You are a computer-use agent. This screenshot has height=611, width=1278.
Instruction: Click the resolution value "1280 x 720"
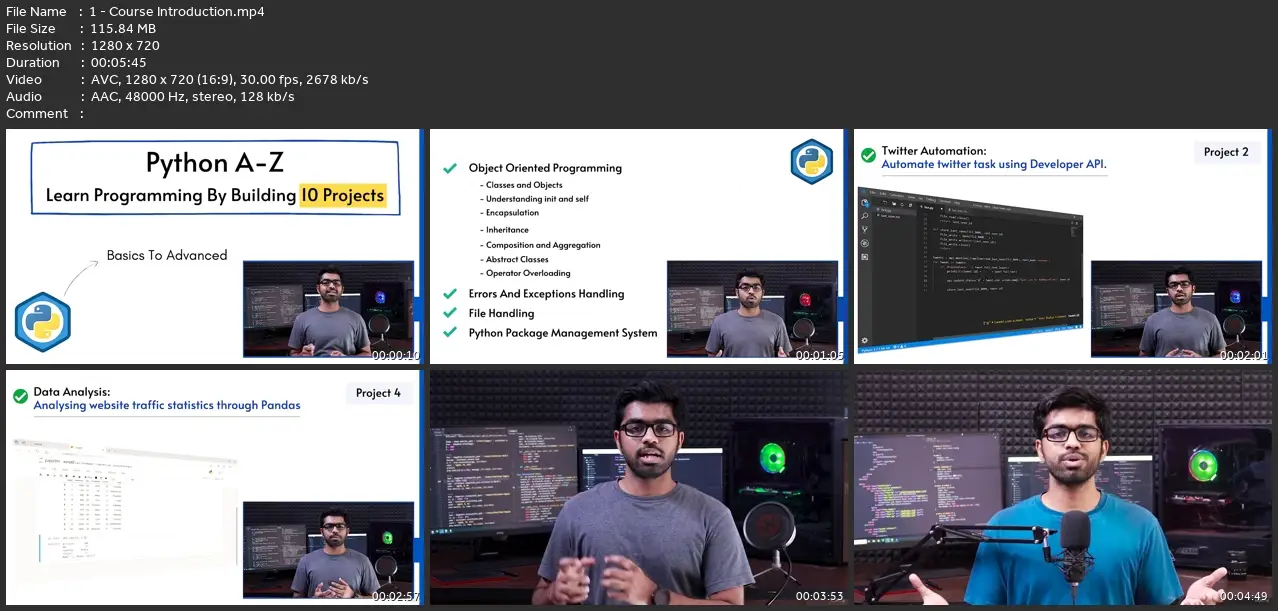pyautogui.click(x=124, y=45)
